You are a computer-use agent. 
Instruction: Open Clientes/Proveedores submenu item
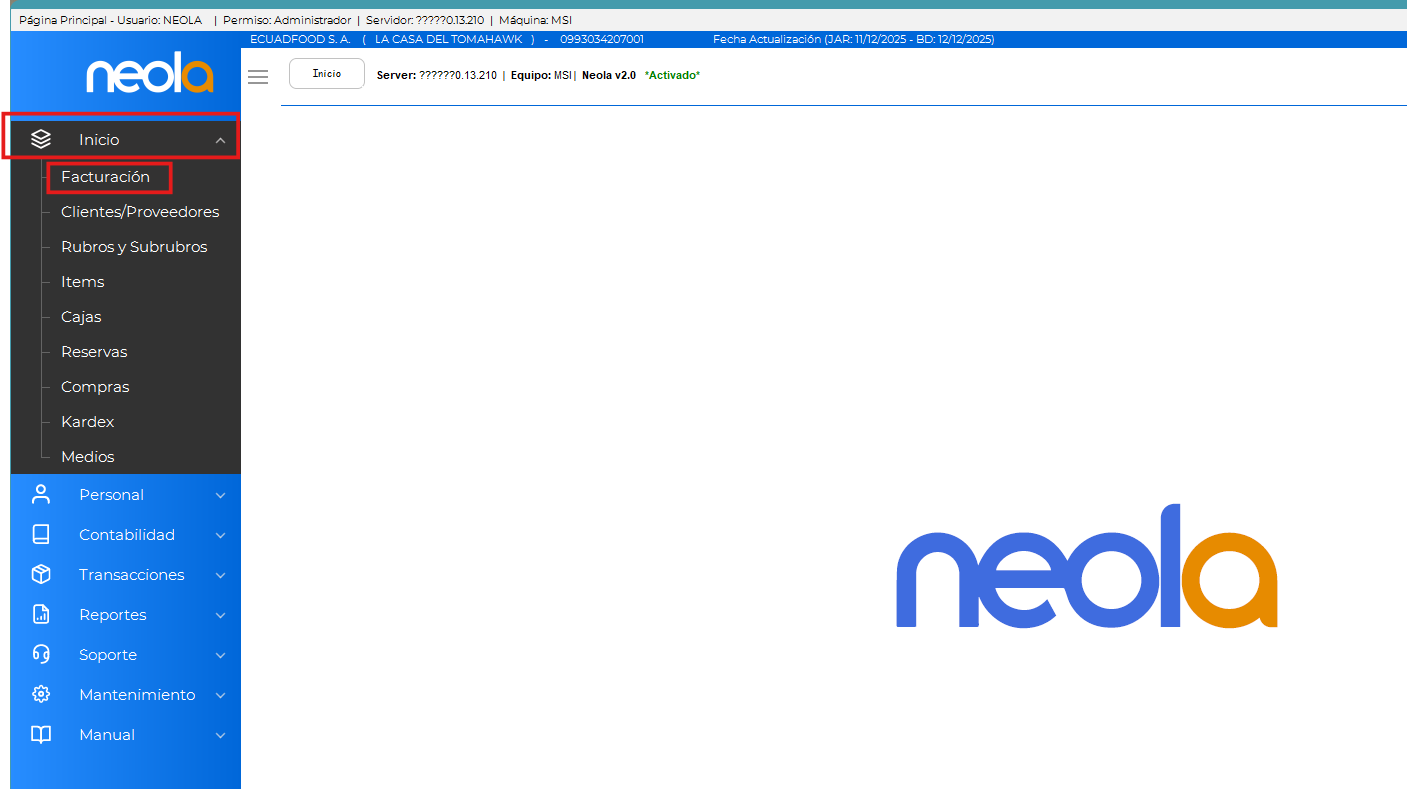click(140, 212)
